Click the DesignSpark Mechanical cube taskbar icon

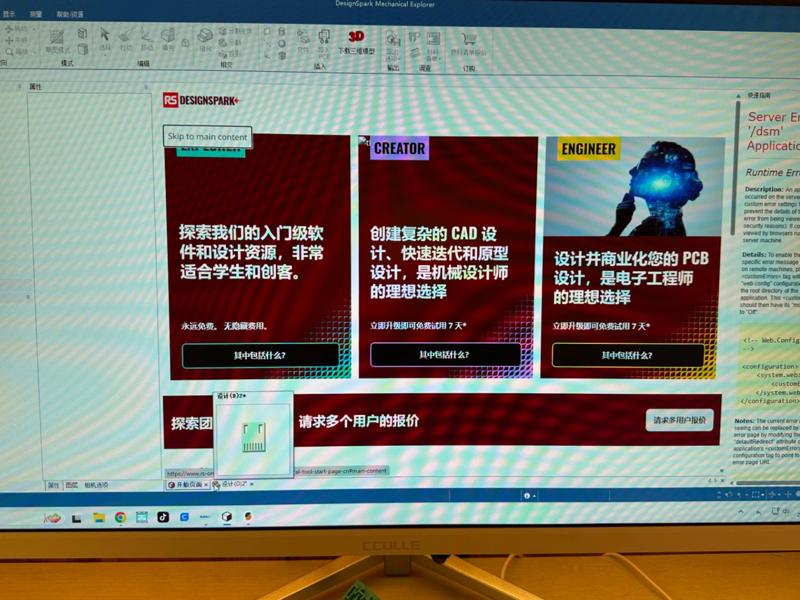(227, 517)
